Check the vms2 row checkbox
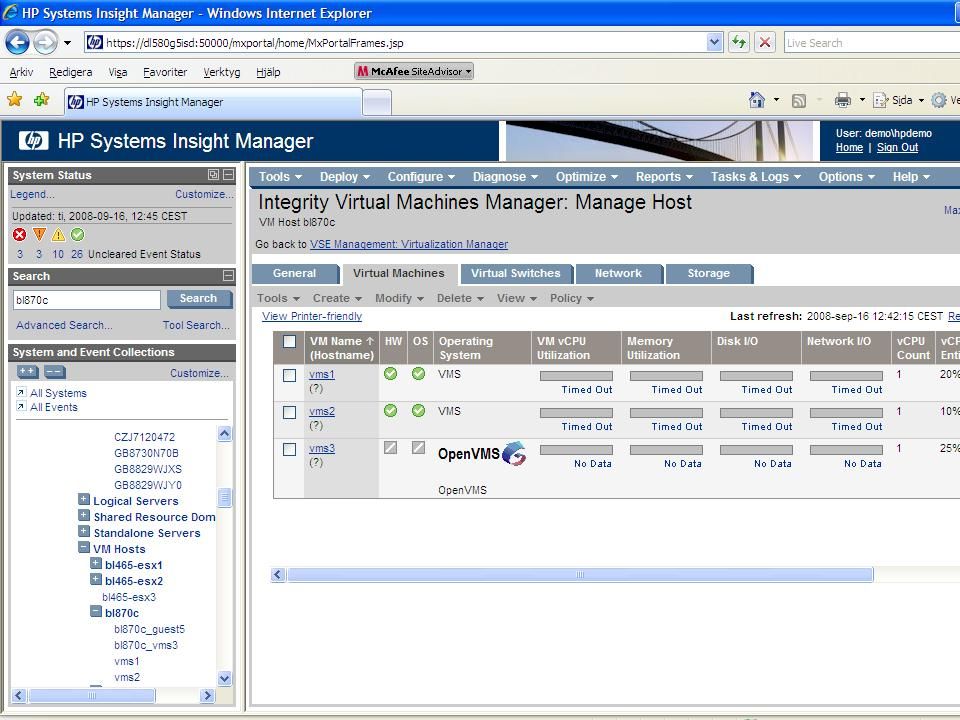The height and width of the screenshot is (720, 960). pos(290,413)
